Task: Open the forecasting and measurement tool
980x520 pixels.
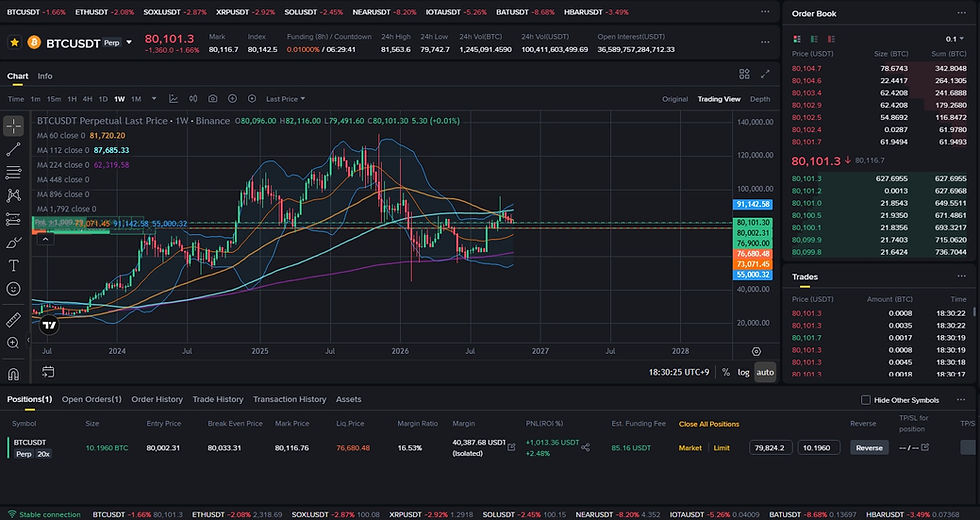Action: (13, 219)
